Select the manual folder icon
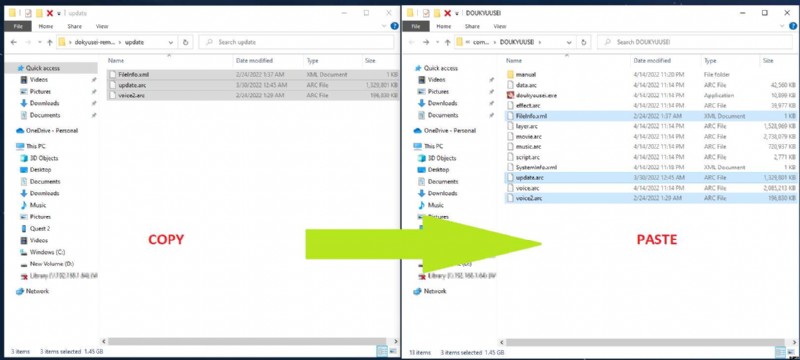800x360 pixels. pyautogui.click(x=510, y=74)
